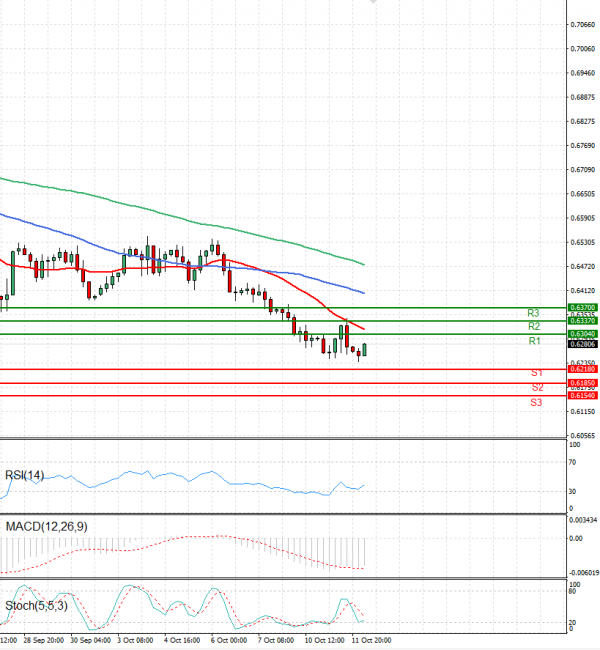Select the 0.63700 green price tag
Image resolution: width=600 pixels, height=650 pixels.
coord(583,308)
